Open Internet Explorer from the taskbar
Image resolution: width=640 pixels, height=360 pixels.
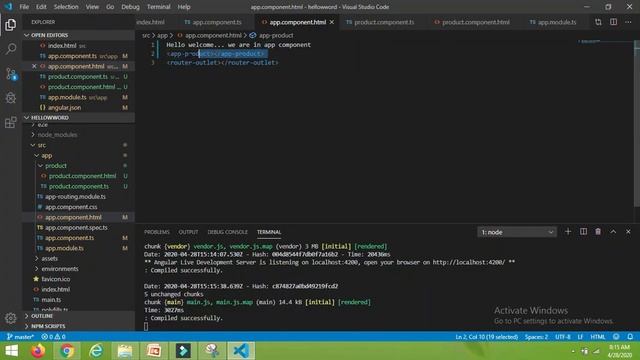[96, 351]
